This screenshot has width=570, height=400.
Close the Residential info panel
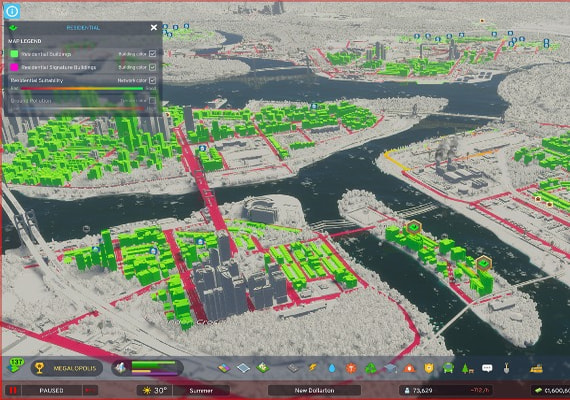154,28
